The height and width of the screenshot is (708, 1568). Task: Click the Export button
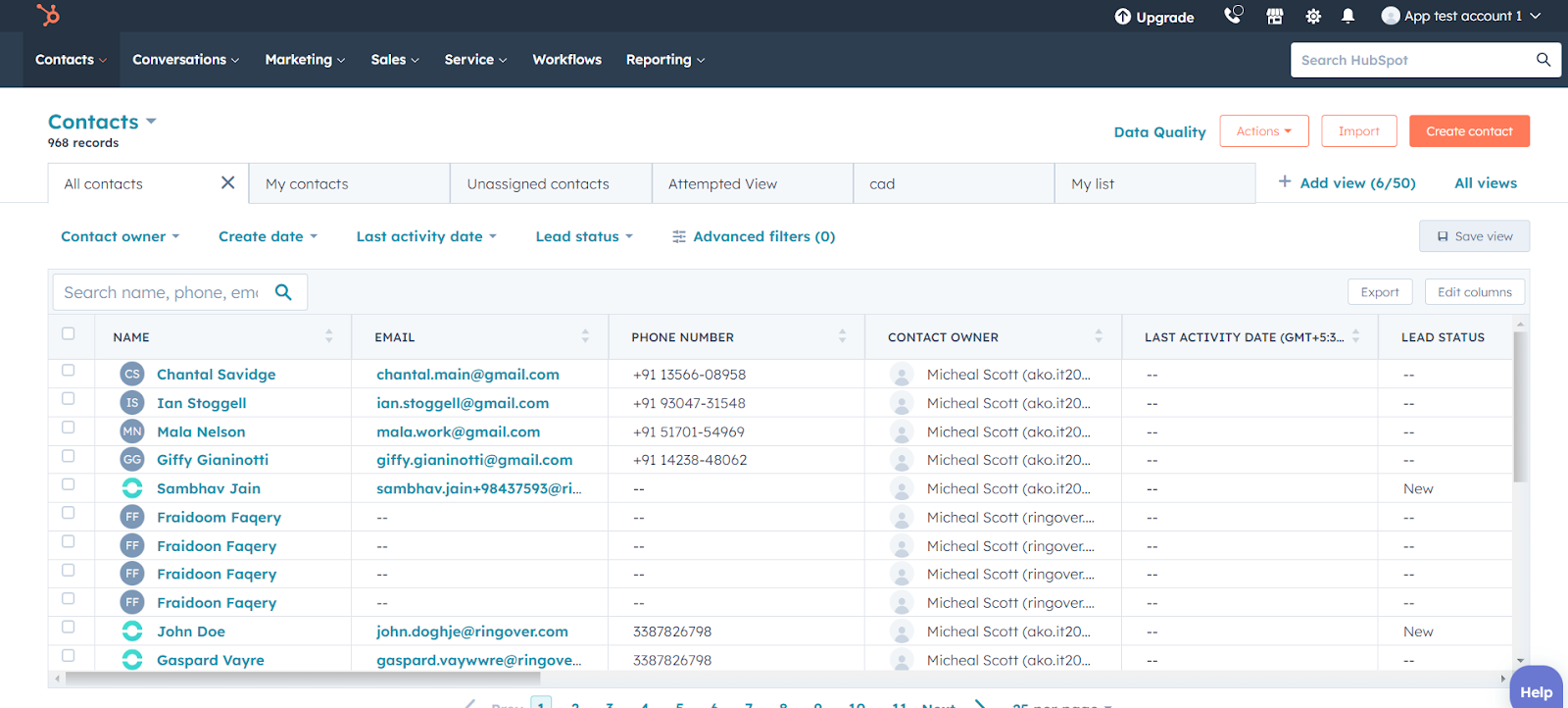click(1380, 292)
